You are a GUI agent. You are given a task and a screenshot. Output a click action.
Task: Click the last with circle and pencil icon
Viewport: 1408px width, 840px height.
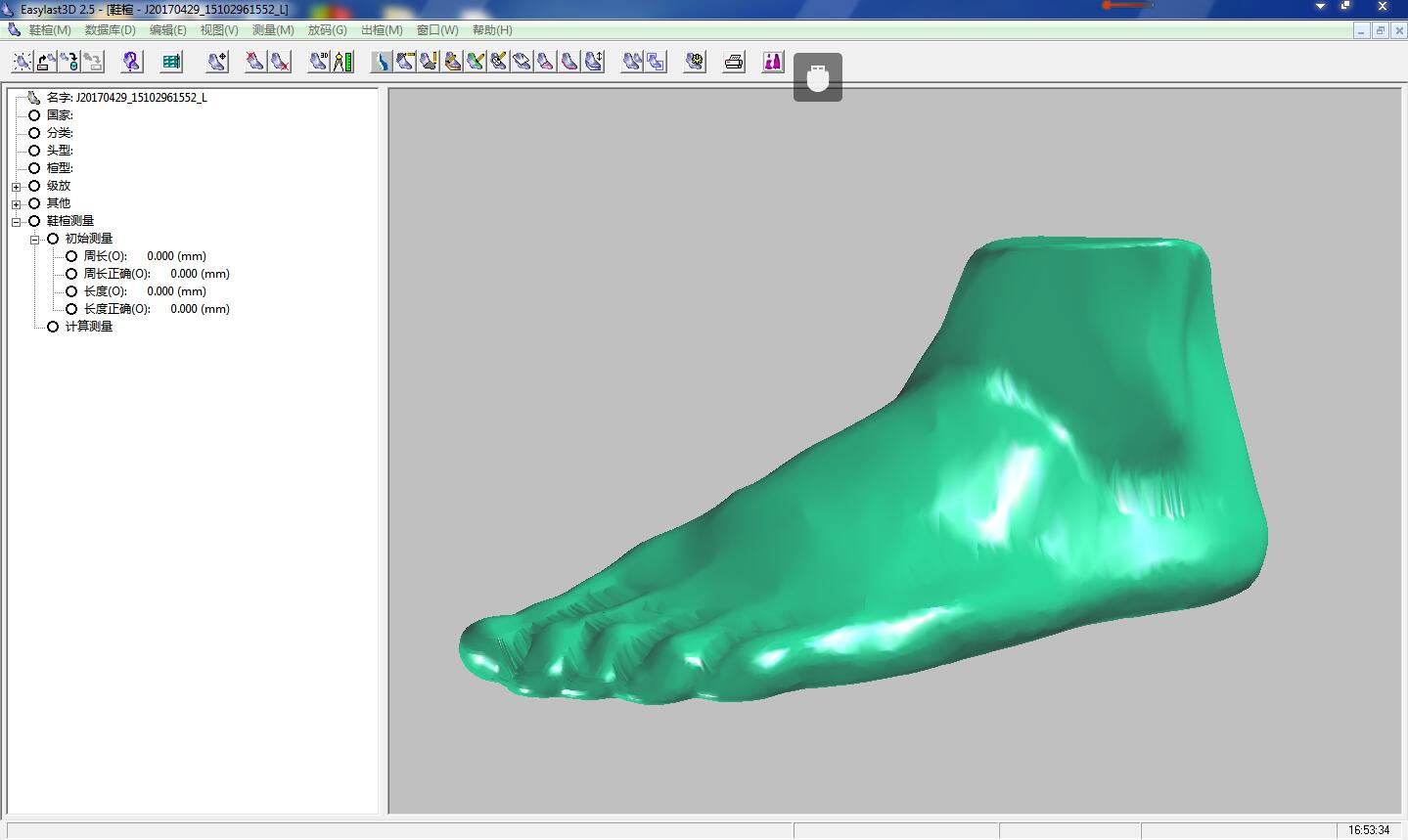tap(499, 62)
